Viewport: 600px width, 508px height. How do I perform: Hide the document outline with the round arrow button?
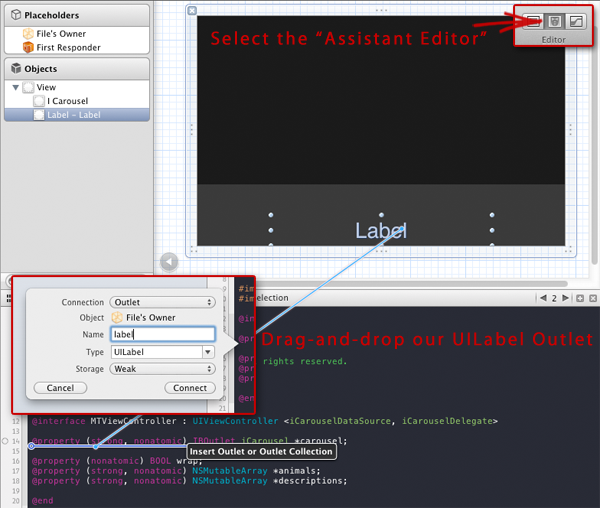(169, 262)
